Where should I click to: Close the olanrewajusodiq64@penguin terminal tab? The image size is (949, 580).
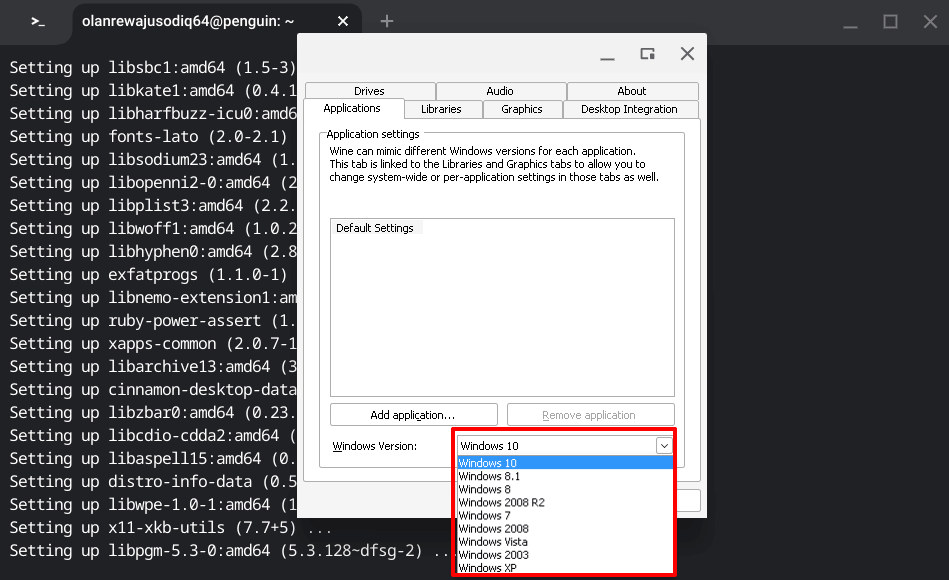click(343, 22)
